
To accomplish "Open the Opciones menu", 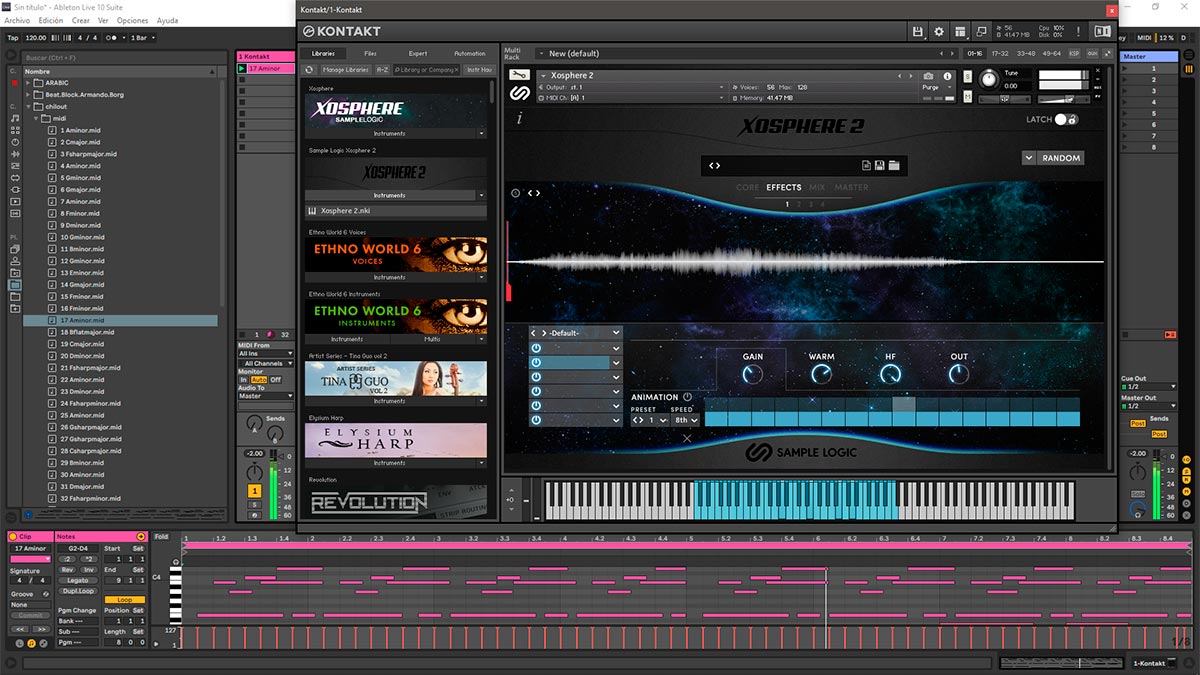I will coord(132,20).
